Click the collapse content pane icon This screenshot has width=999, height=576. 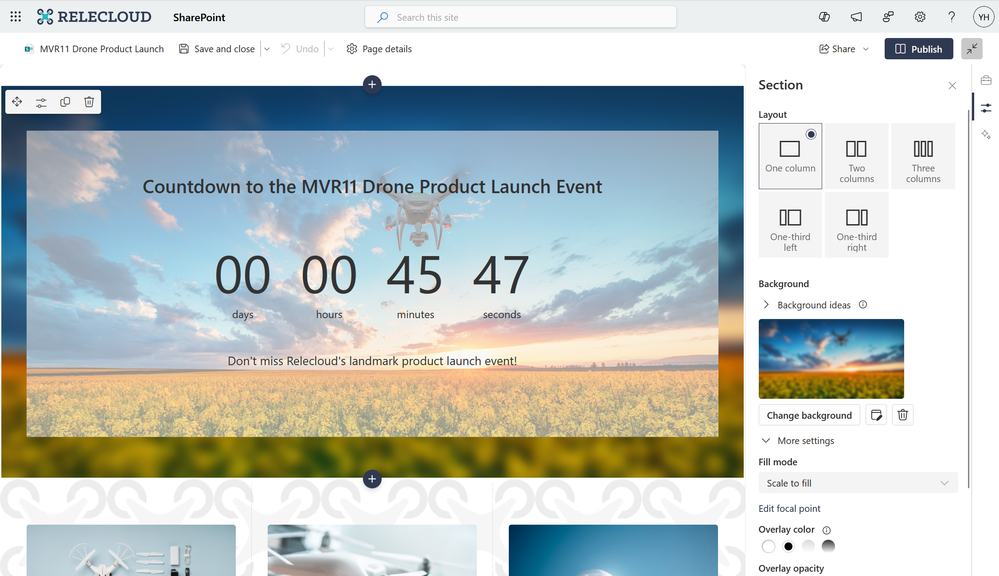(x=972, y=49)
